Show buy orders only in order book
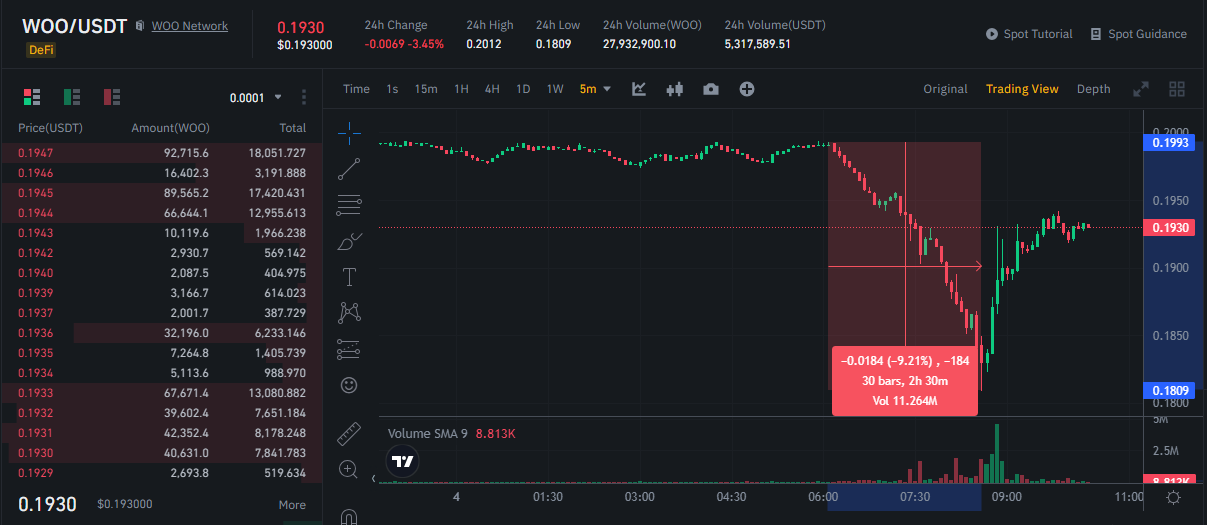1207x525 pixels. point(72,97)
